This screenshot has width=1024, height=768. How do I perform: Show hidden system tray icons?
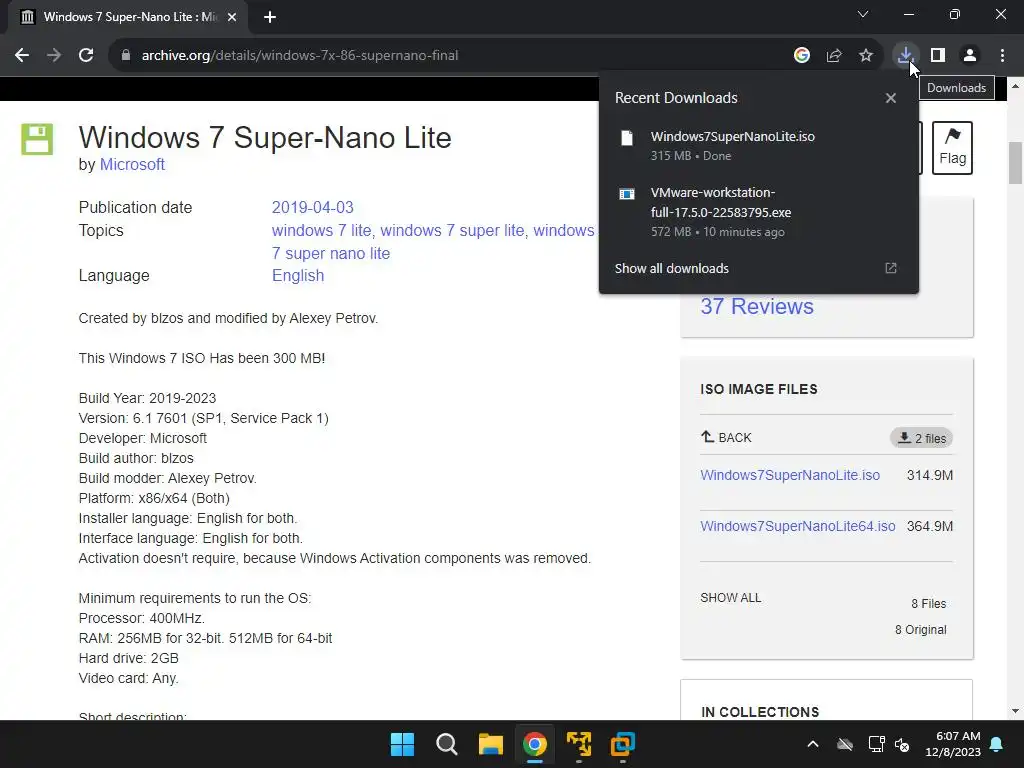click(812, 744)
